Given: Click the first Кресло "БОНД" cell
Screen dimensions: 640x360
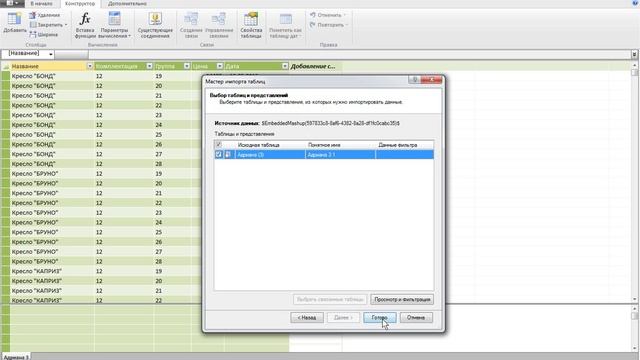Looking at the screenshot, I should coord(51,76).
